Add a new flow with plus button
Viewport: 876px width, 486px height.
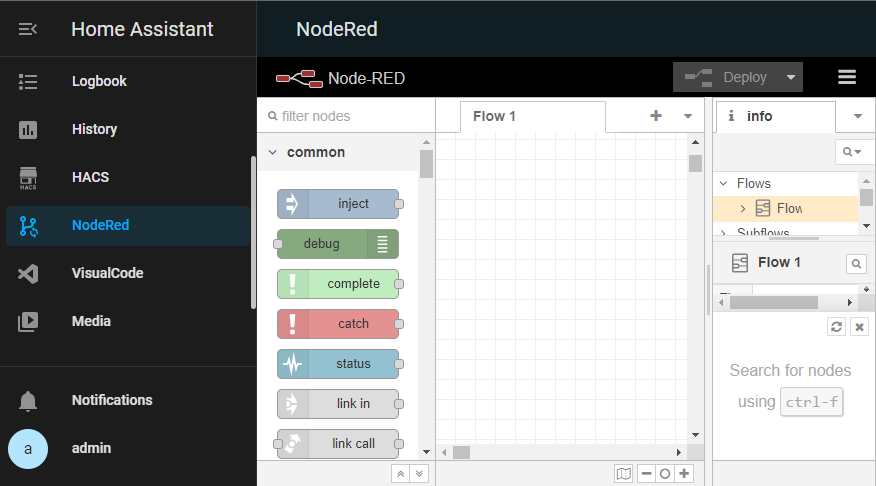[656, 116]
